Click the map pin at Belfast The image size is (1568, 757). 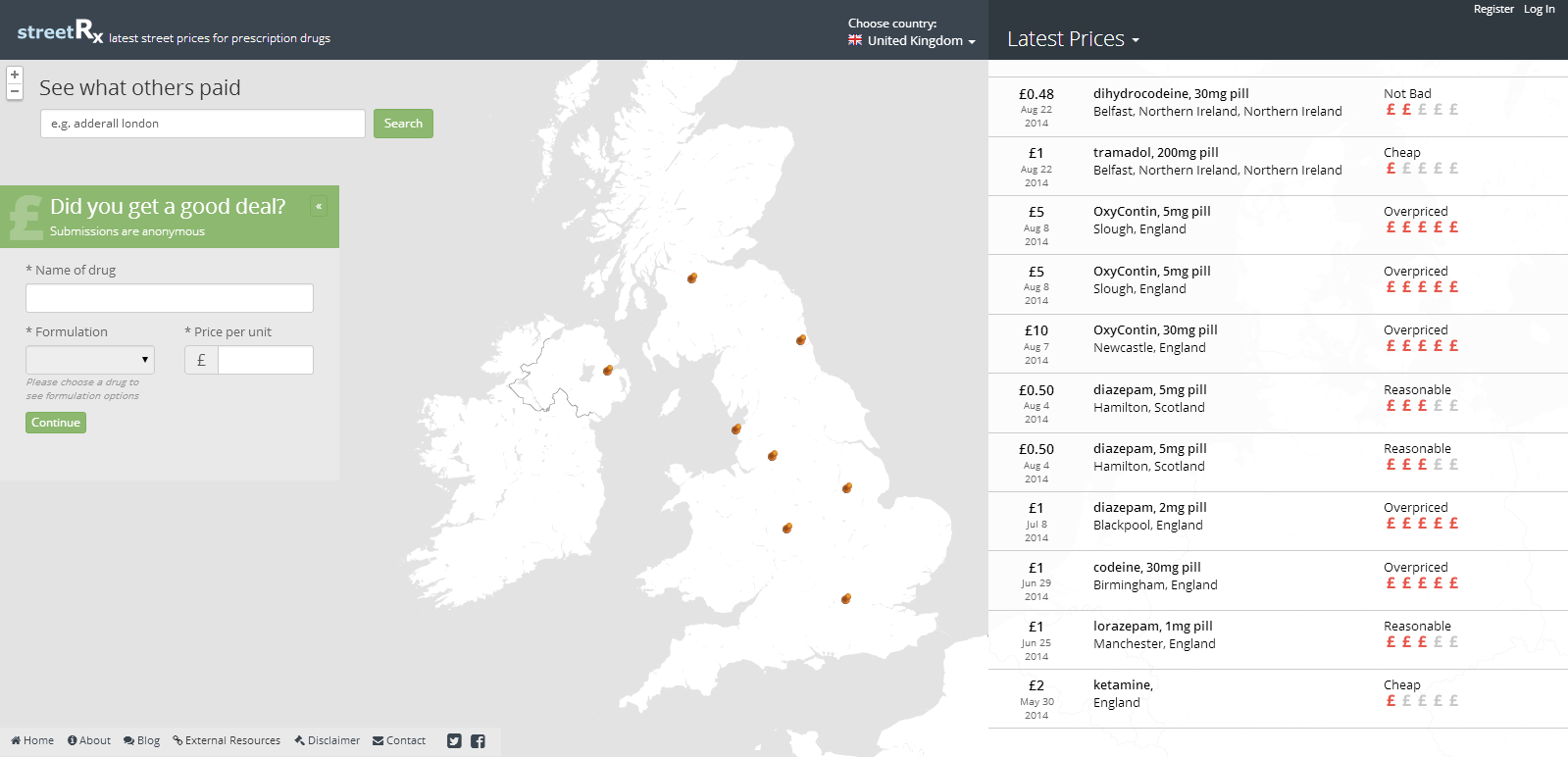tap(608, 370)
